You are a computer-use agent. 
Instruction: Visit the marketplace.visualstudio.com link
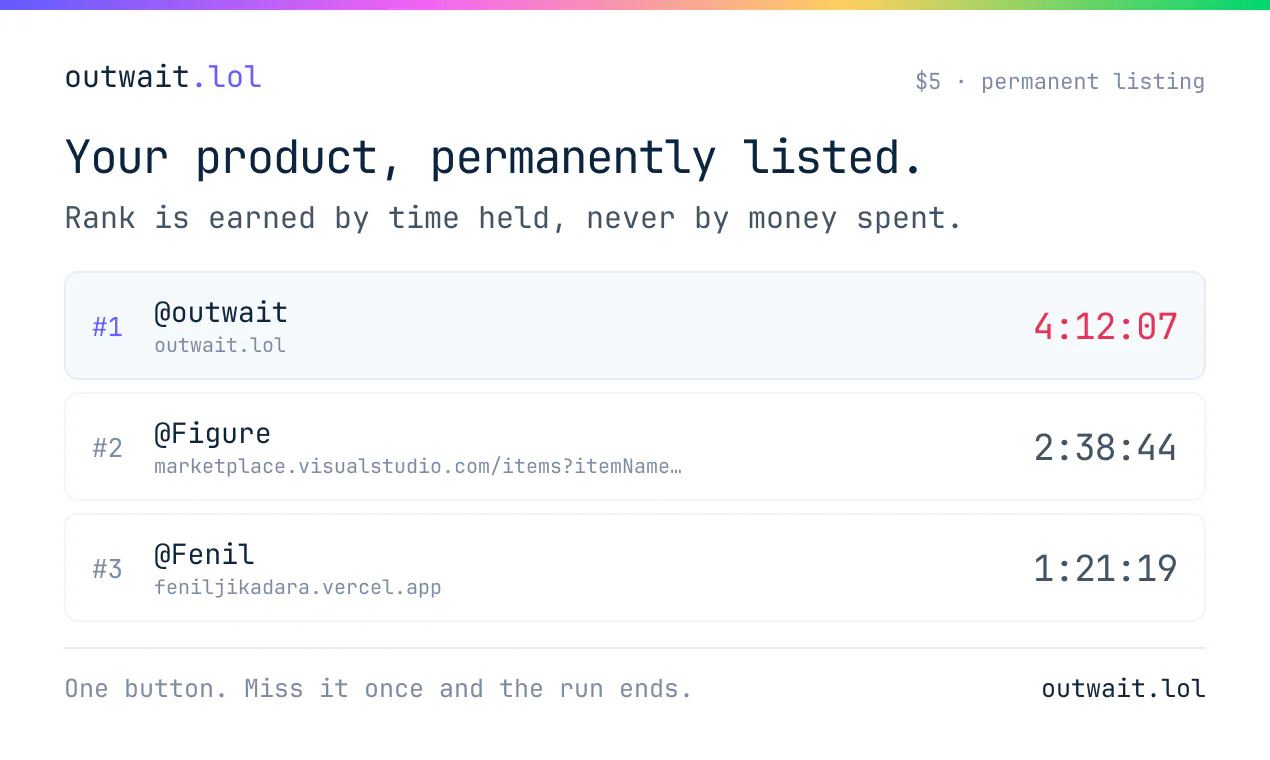[x=418, y=466]
